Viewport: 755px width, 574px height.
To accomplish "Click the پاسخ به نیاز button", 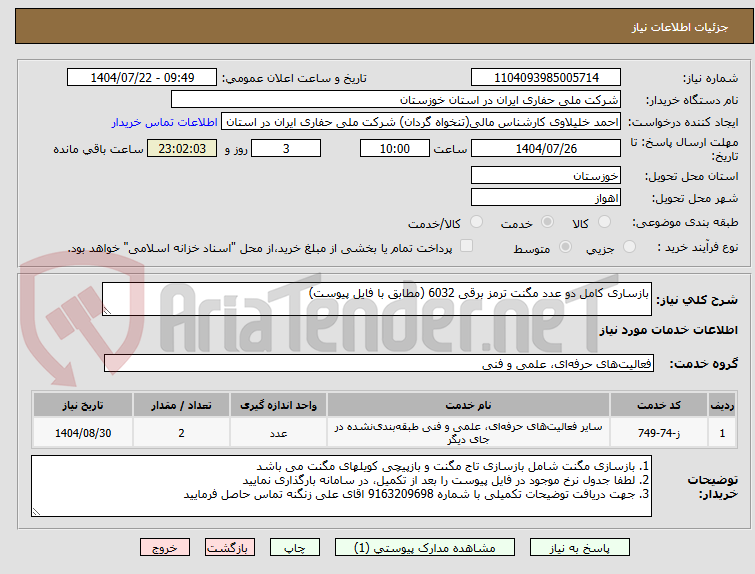I will tap(580, 548).
